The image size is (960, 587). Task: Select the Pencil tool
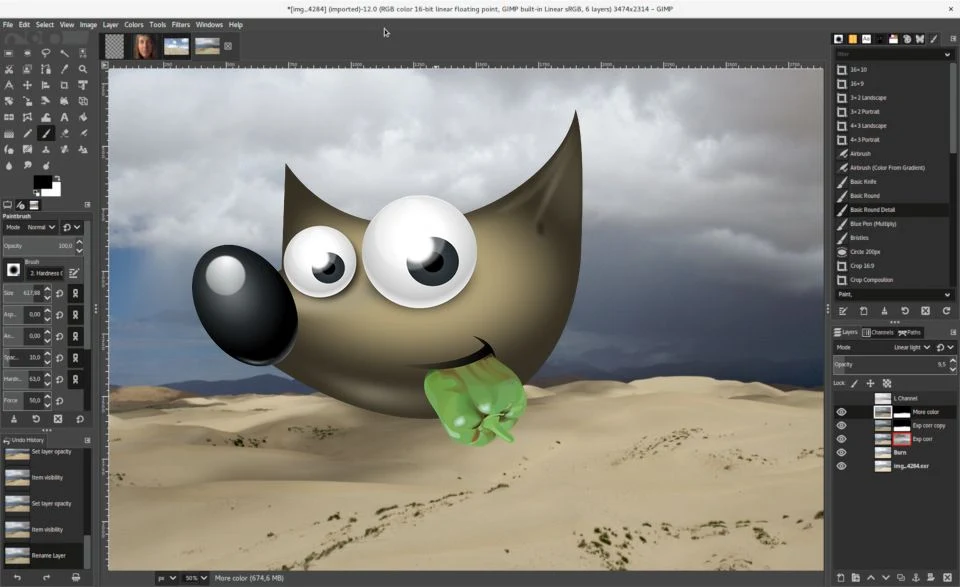27,133
